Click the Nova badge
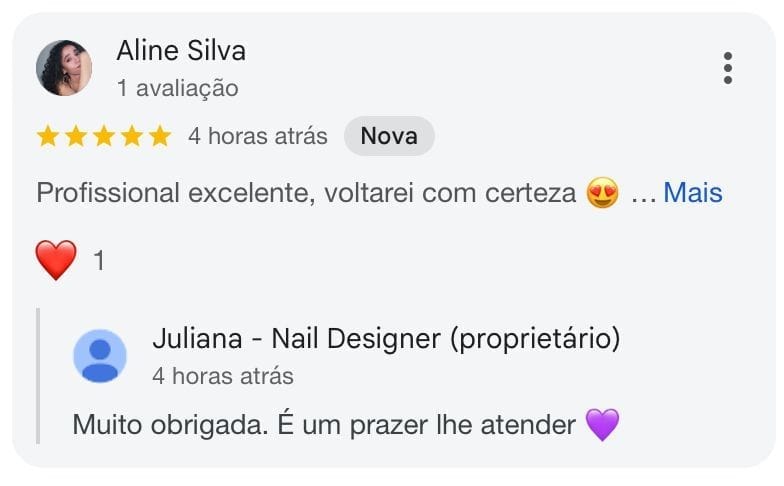This screenshot has height=486, width=784. coord(389,136)
